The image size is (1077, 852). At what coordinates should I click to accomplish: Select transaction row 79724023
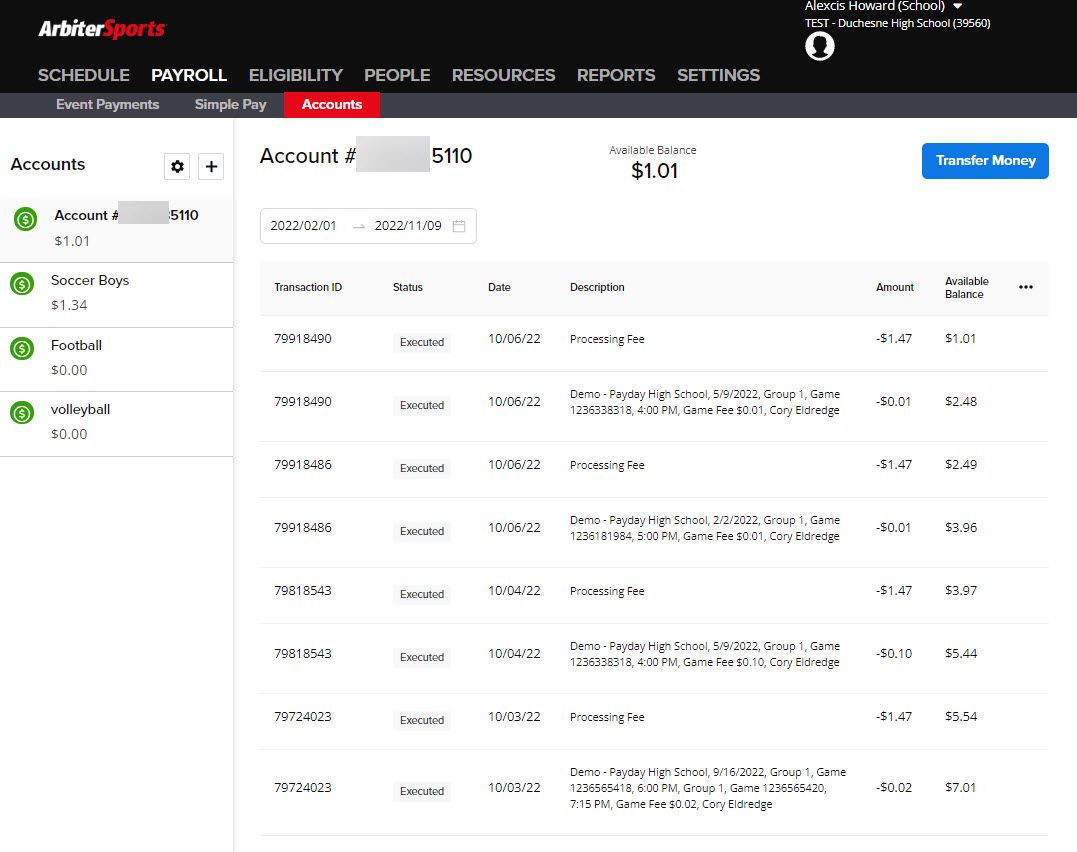tap(301, 717)
